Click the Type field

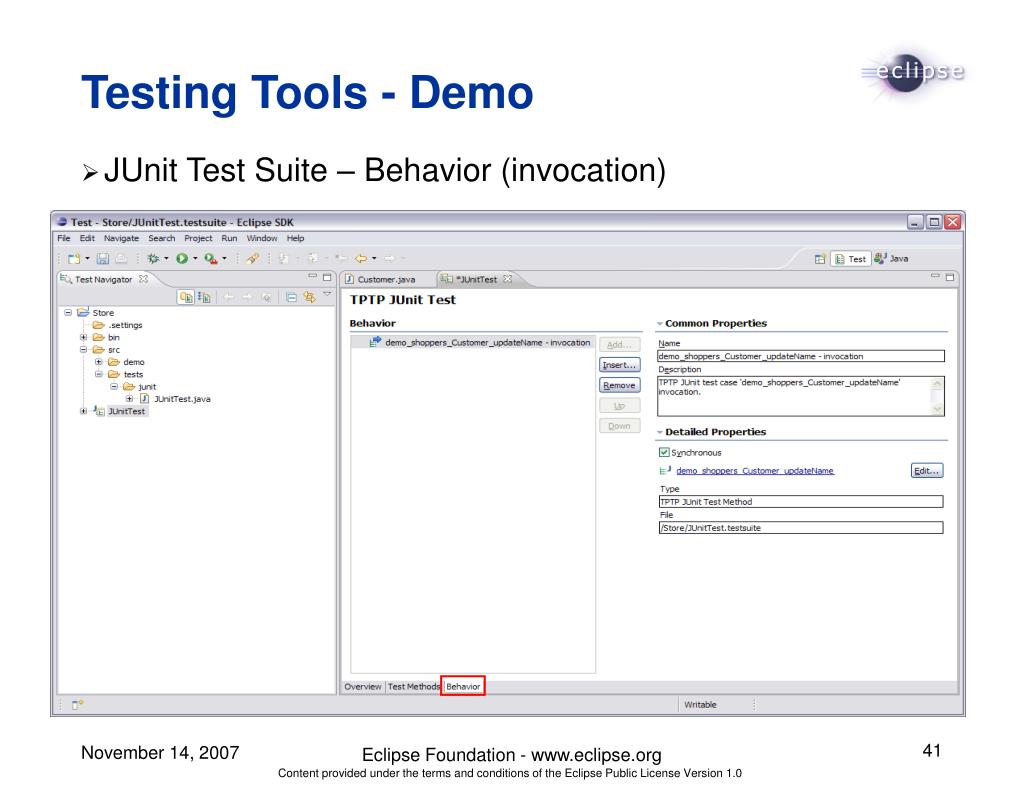(x=801, y=502)
